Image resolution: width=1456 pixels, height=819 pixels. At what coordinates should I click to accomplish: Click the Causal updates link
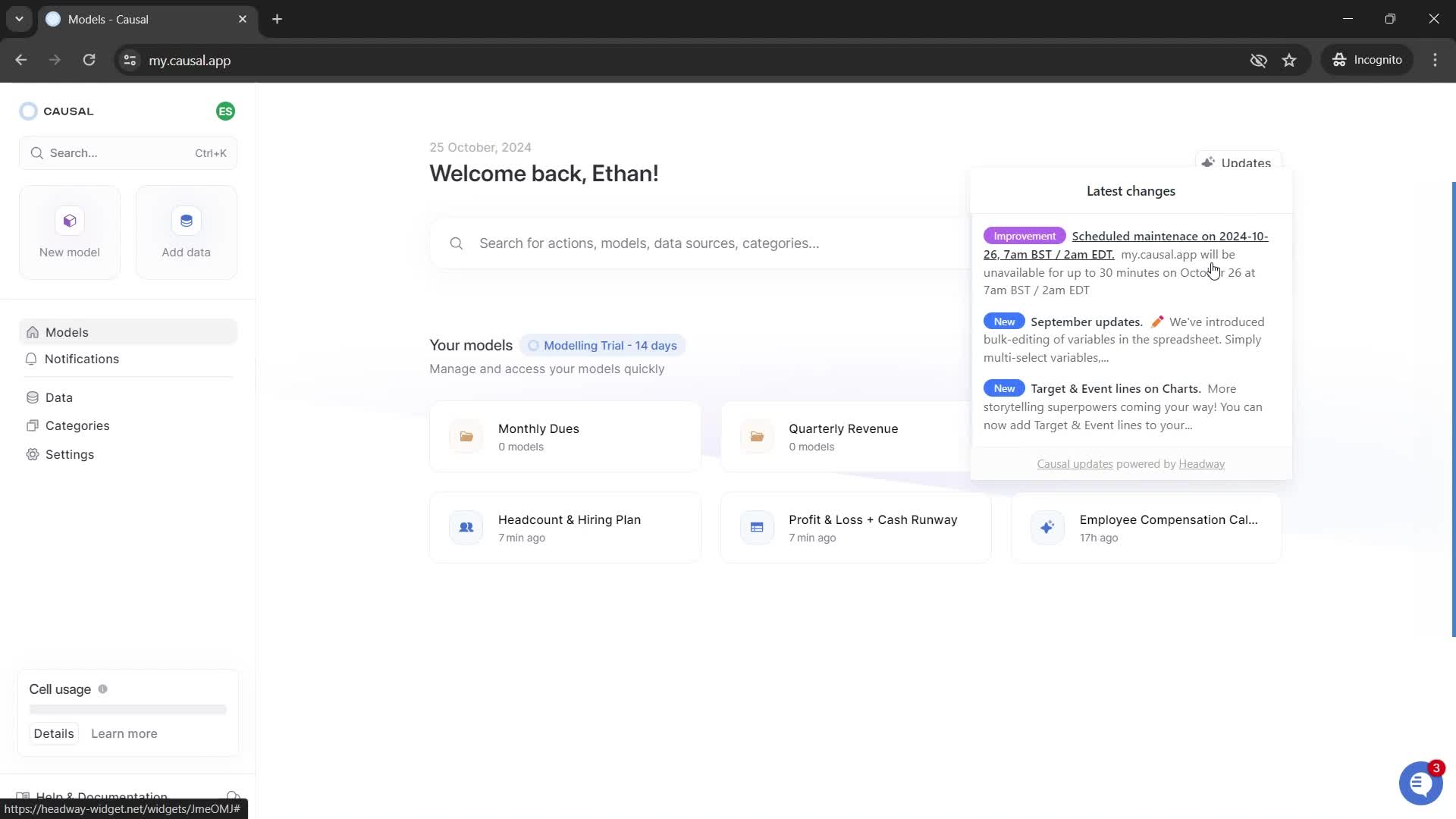tap(1075, 463)
